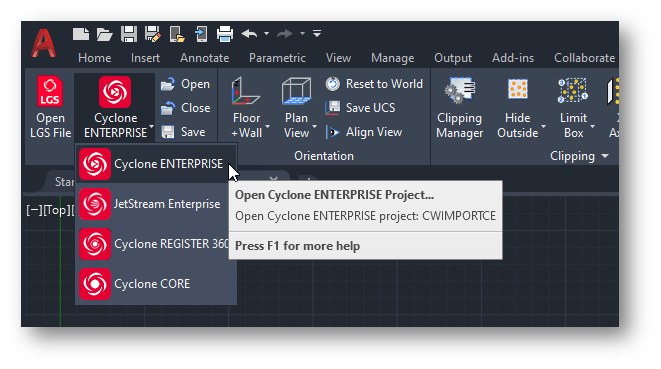Open the Clipping Manager

click(459, 107)
